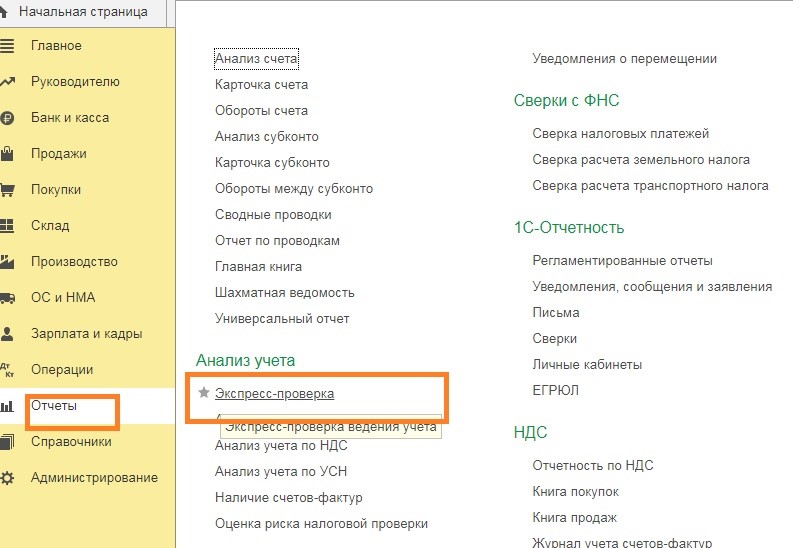Open the Шахматная ведомость report

tap(285, 293)
